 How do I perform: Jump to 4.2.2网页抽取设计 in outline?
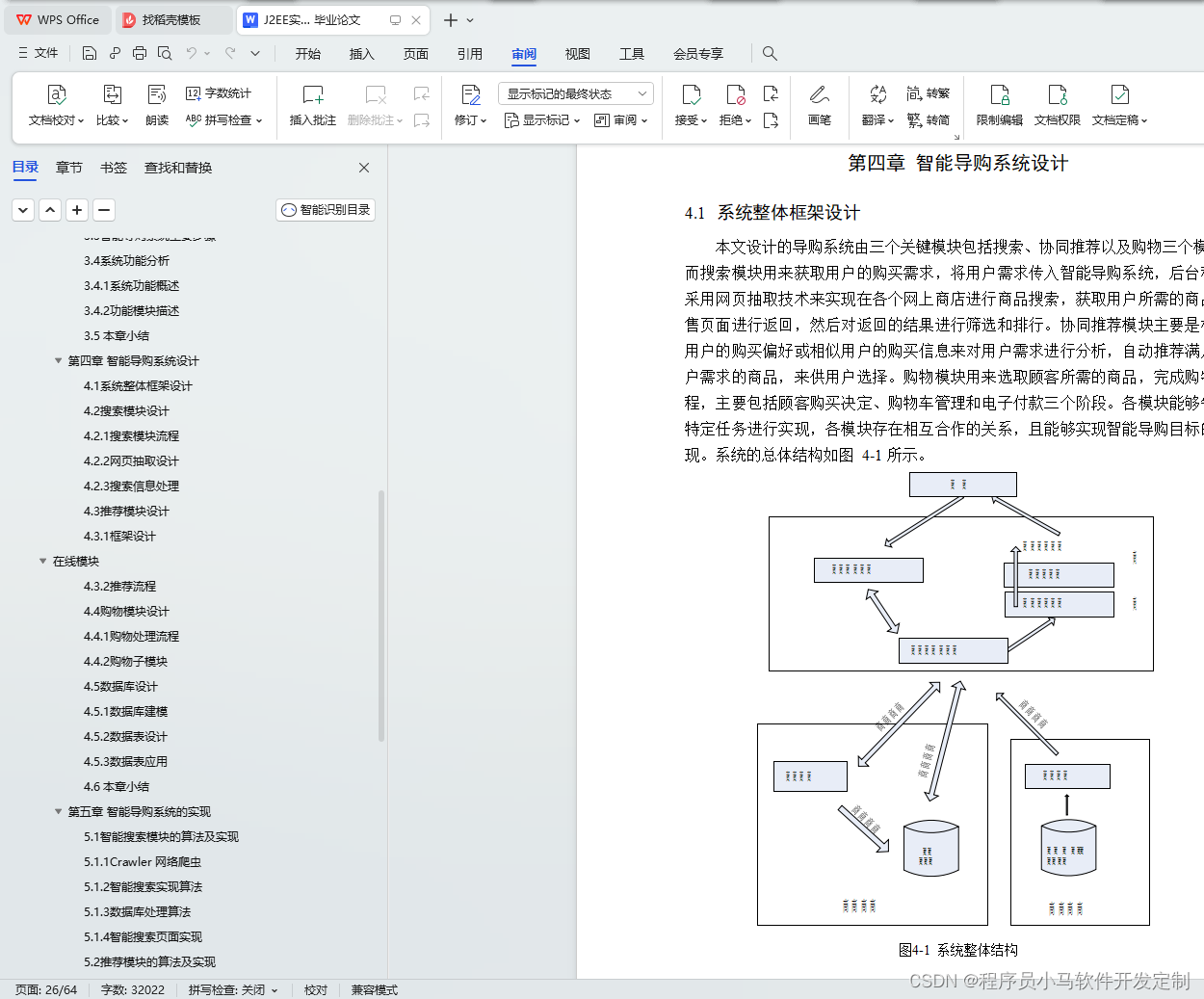pyautogui.click(x=131, y=461)
